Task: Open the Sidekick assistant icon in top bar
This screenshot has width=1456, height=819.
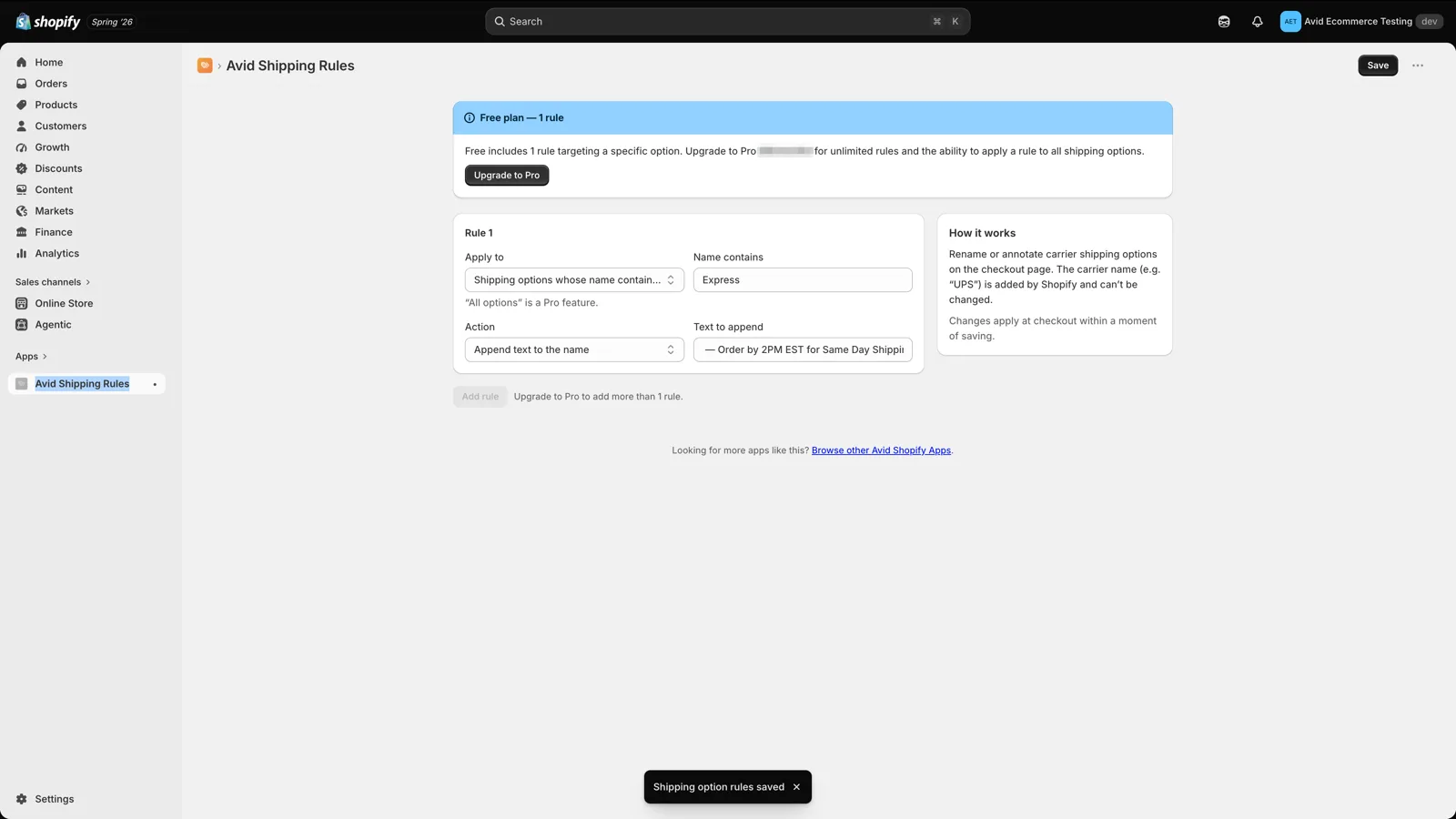Action: (x=1224, y=22)
